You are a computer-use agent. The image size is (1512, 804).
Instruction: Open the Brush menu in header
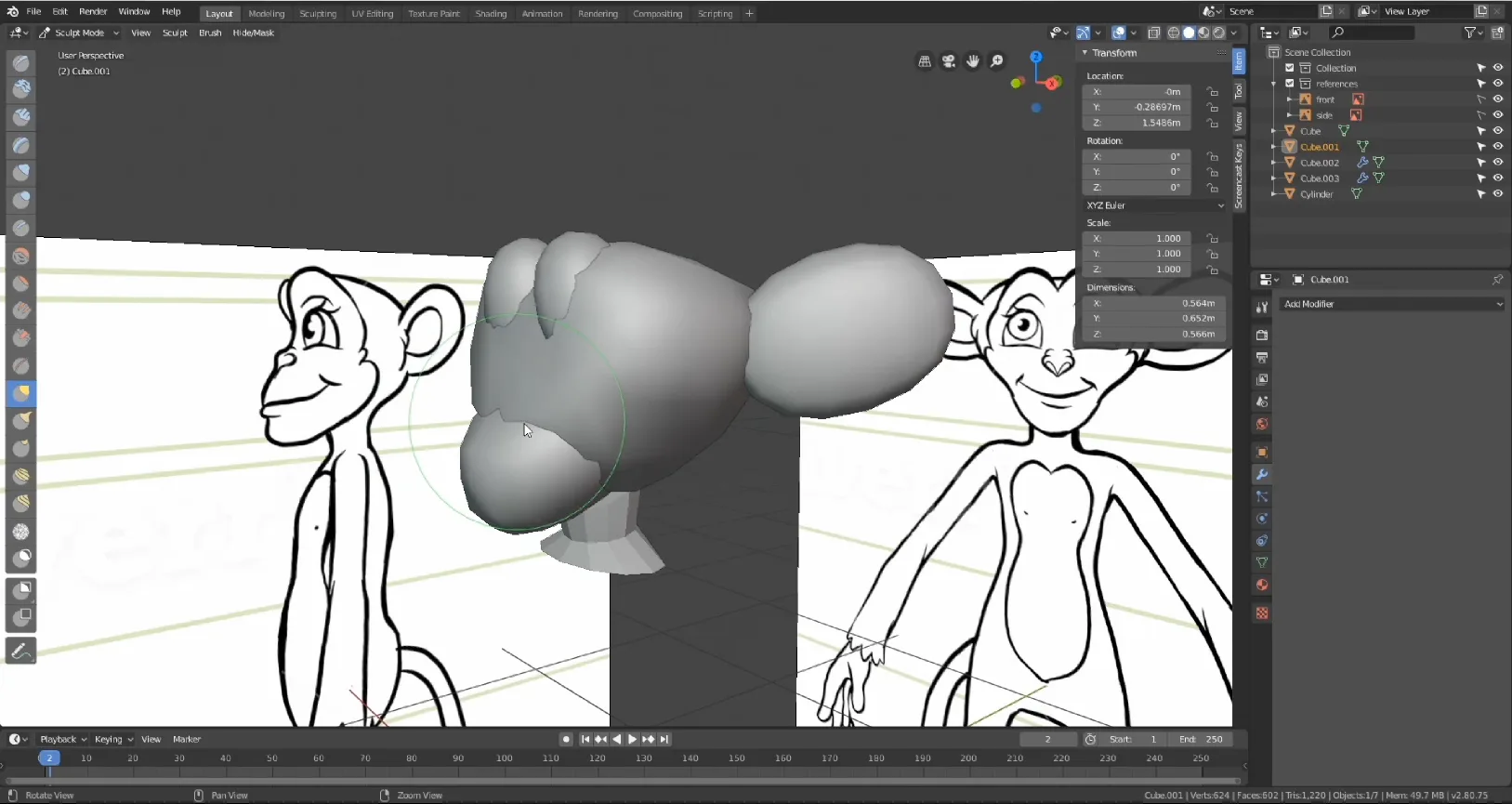click(210, 33)
